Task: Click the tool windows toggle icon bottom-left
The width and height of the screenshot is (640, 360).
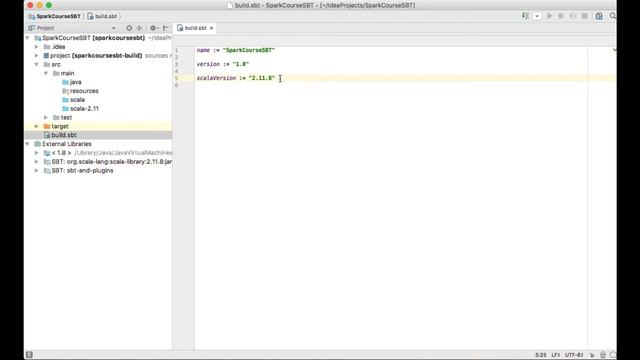Action: [29, 355]
